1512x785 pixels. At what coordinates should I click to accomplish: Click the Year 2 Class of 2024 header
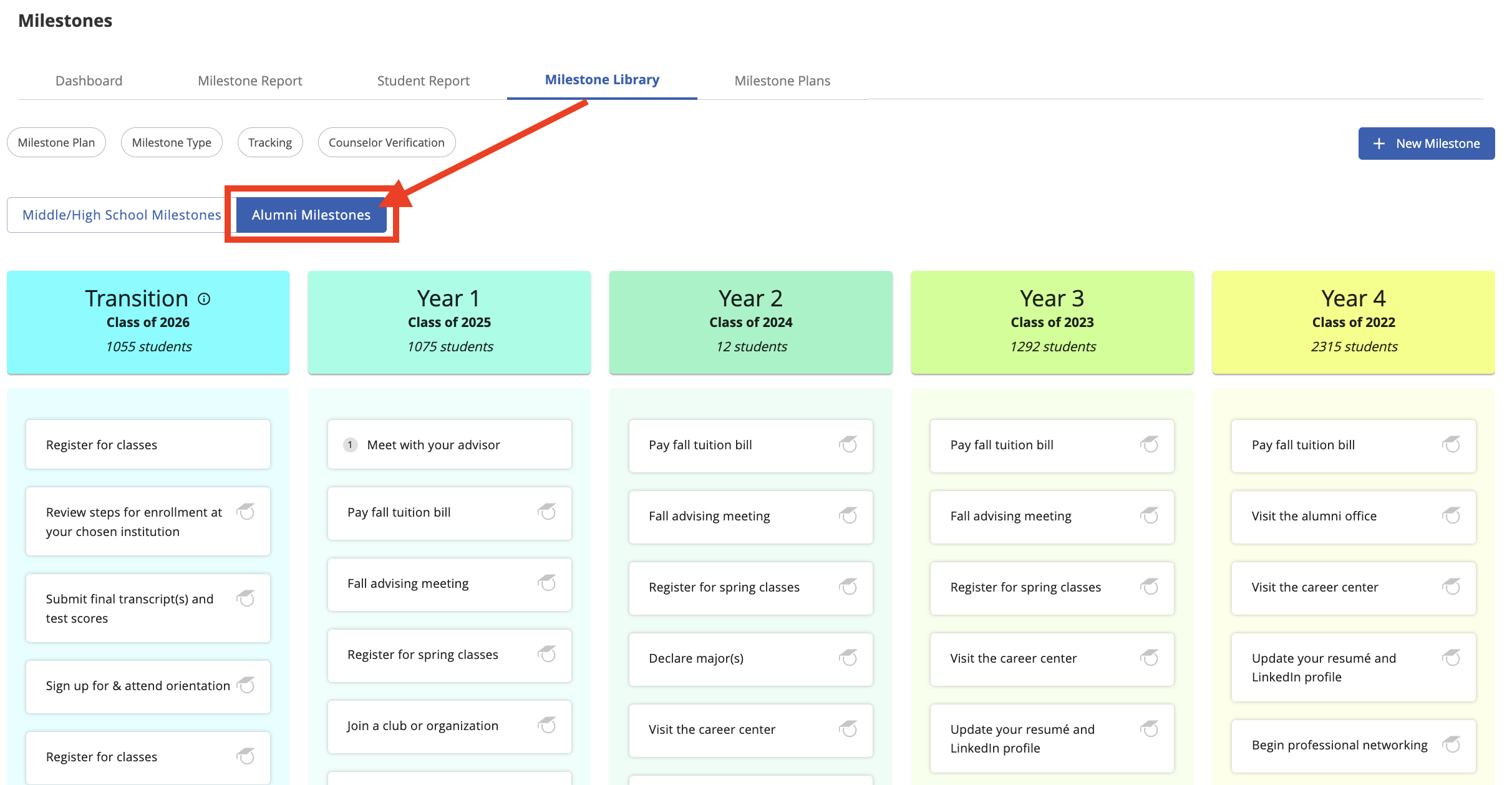click(x=750, y=322)
